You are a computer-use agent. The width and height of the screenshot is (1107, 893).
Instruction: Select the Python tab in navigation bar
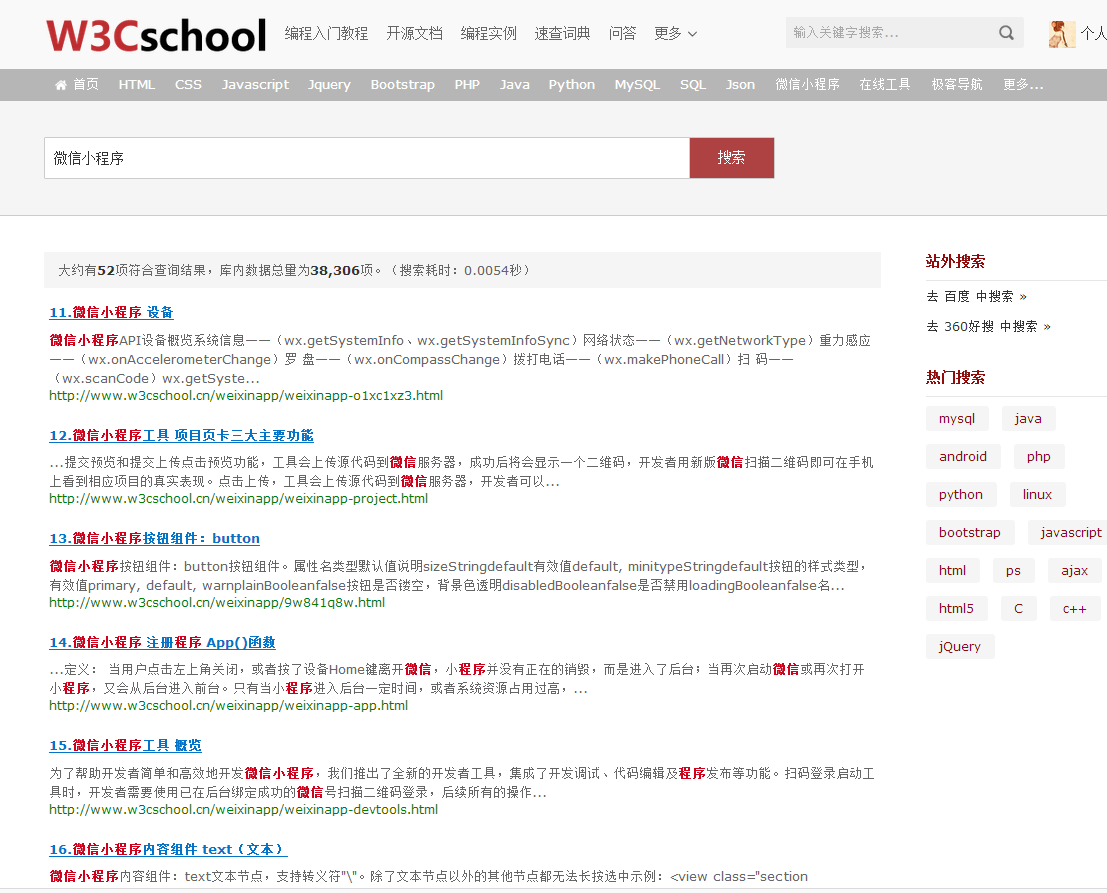(571, 85)
